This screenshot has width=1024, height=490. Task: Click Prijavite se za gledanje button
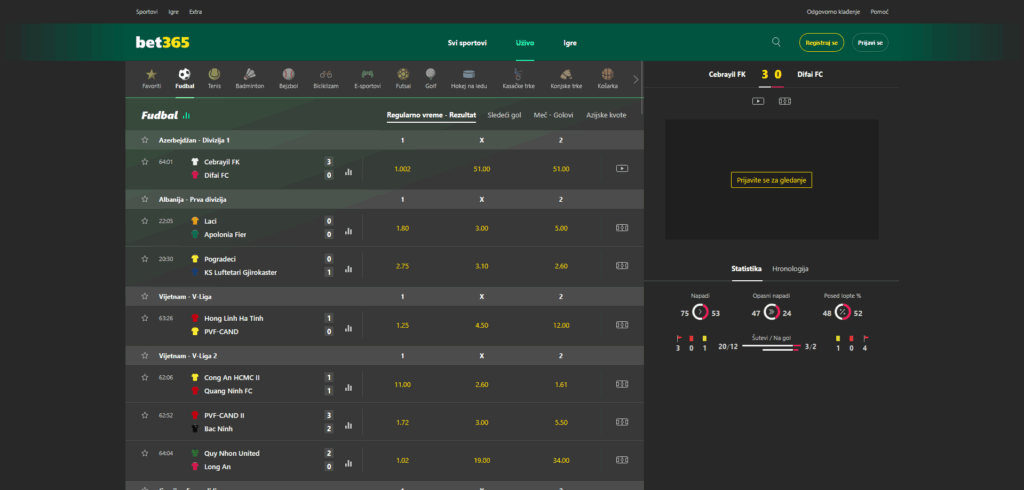click(x=771, y=180)
